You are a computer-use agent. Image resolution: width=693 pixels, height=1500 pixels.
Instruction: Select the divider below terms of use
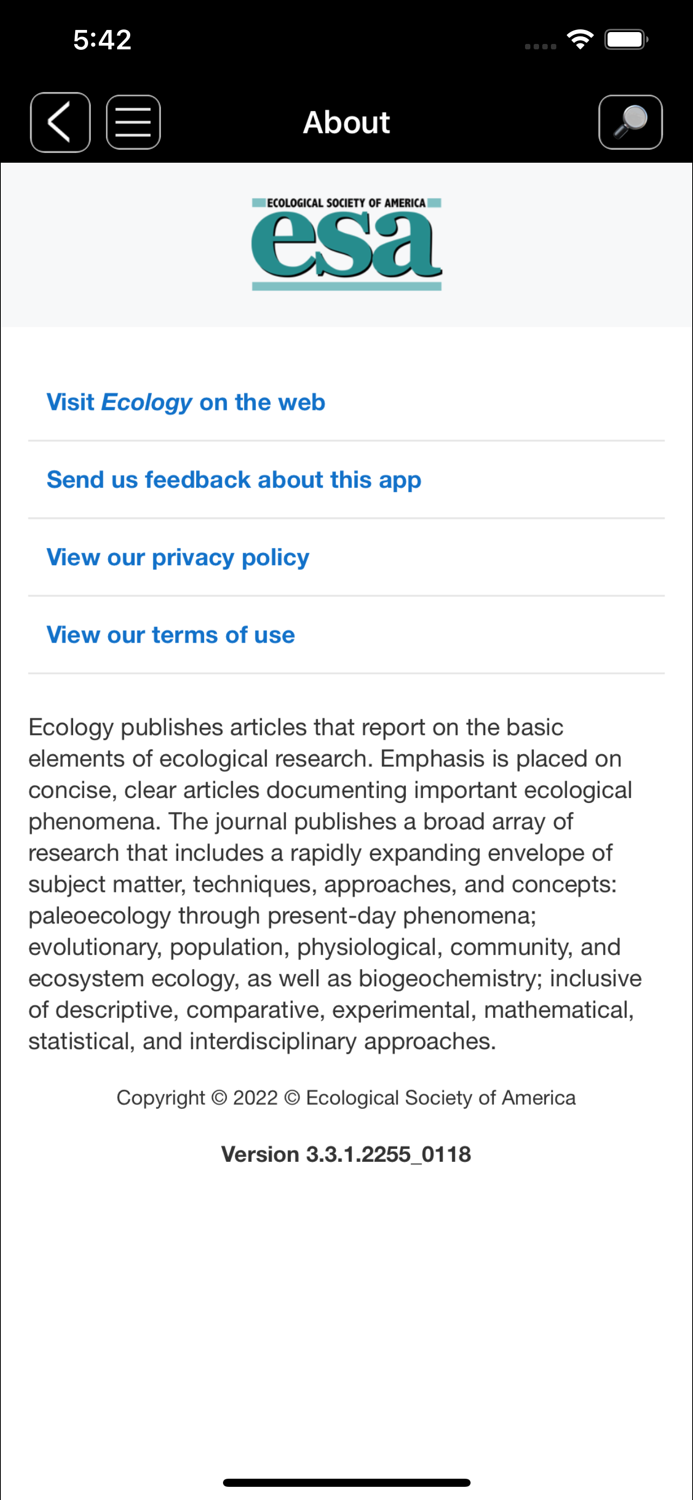(x=346, y=673)
